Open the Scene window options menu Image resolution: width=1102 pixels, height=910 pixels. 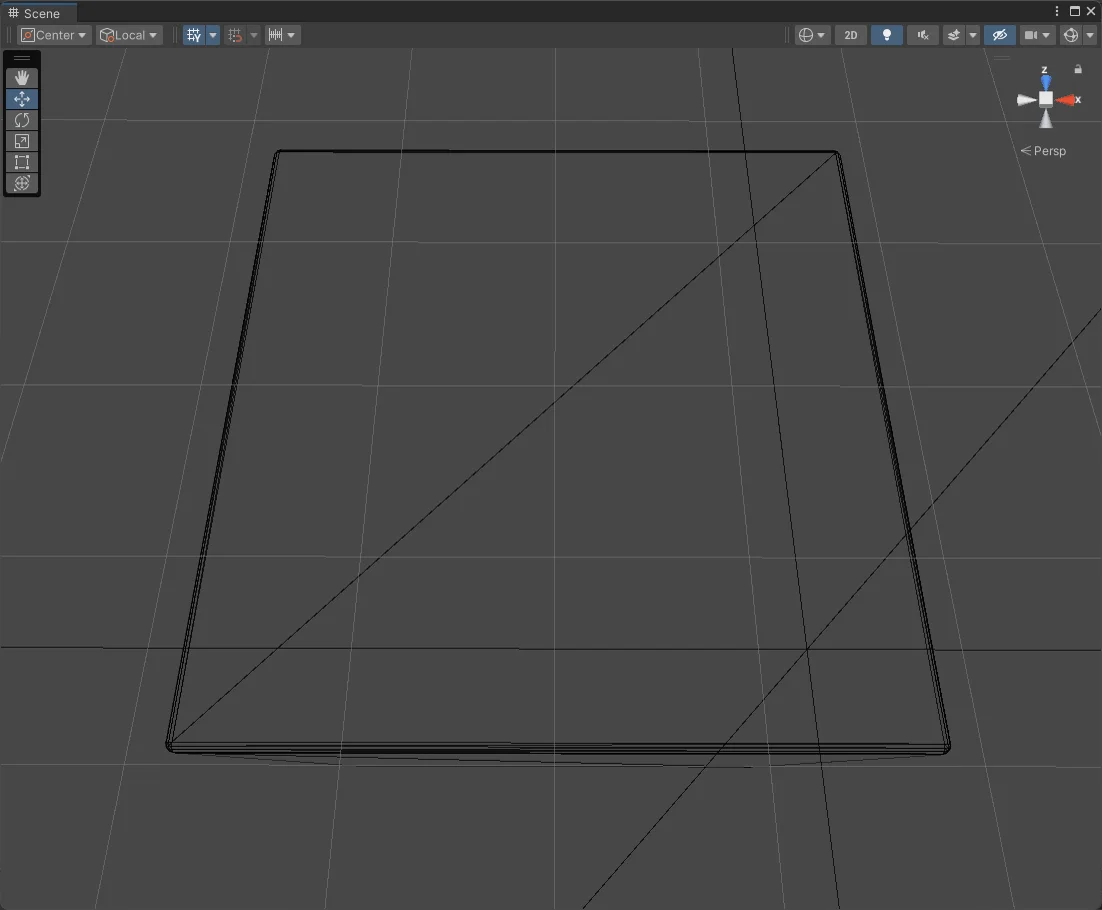point(1056,11)
